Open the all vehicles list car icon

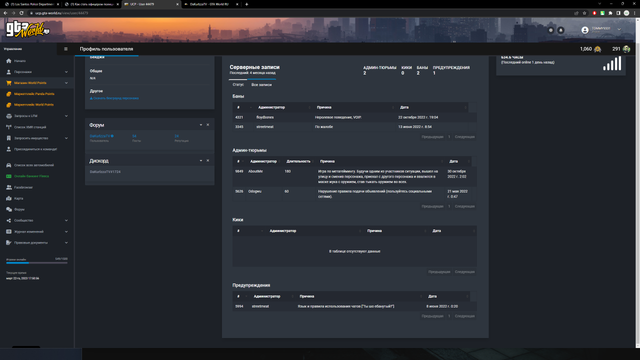[9, 165]
